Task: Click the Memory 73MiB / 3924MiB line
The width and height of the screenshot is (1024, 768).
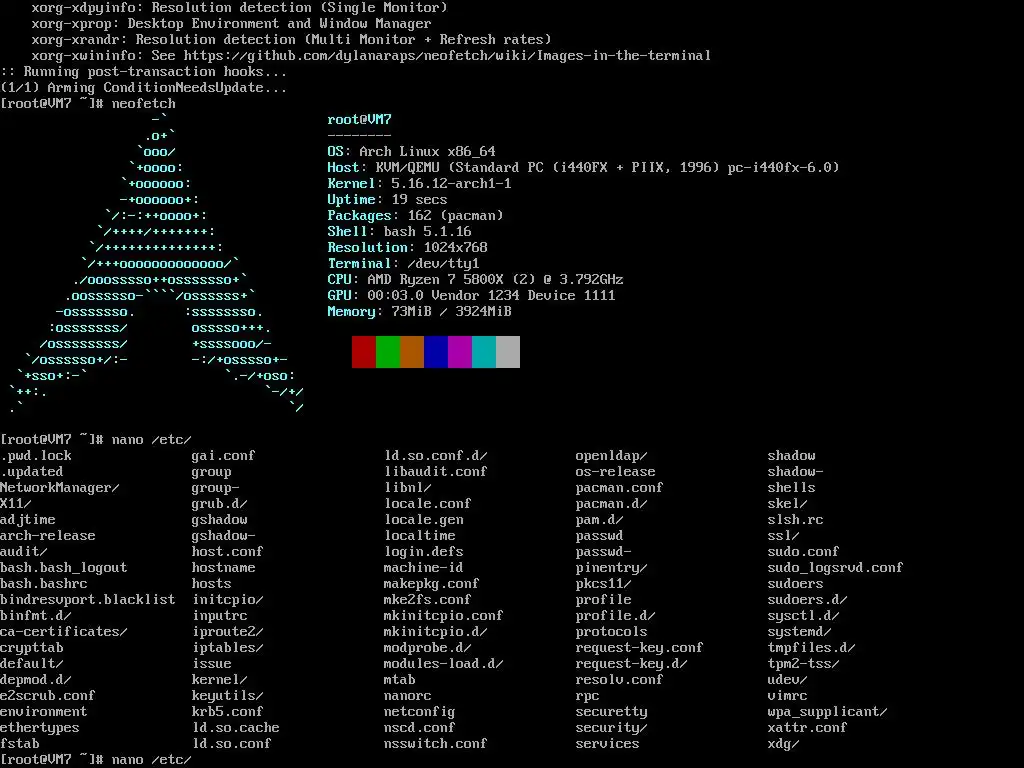Action: click(419, 312)
